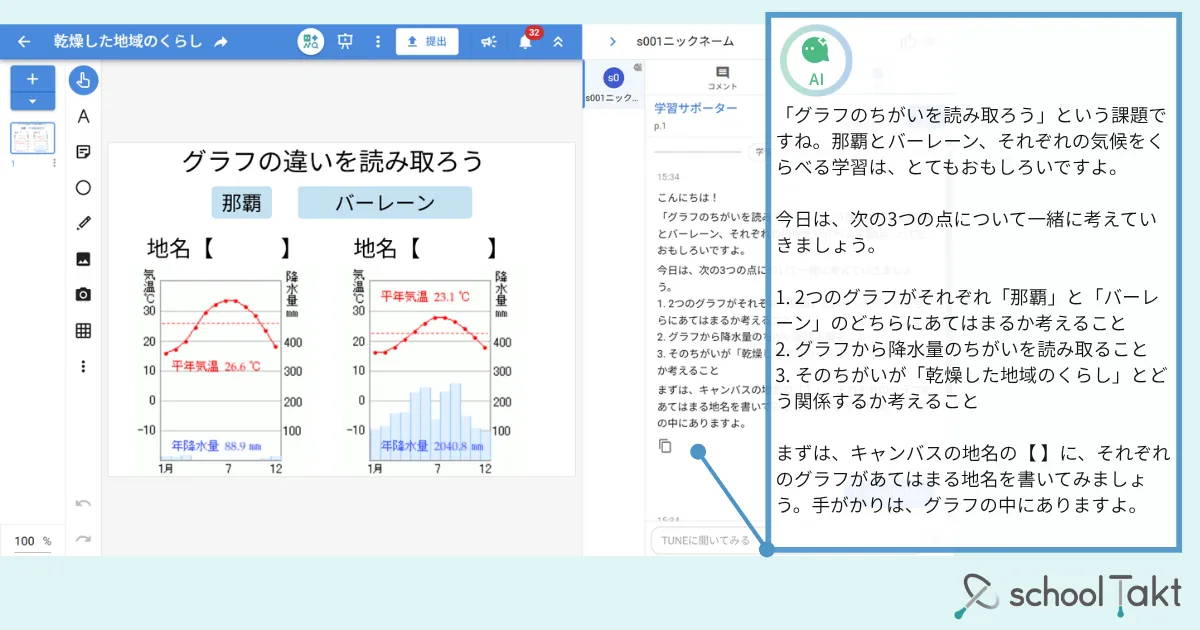
Task: Click heading グラフの違いを読み取ろう
Action: click(x=332, y=162)
